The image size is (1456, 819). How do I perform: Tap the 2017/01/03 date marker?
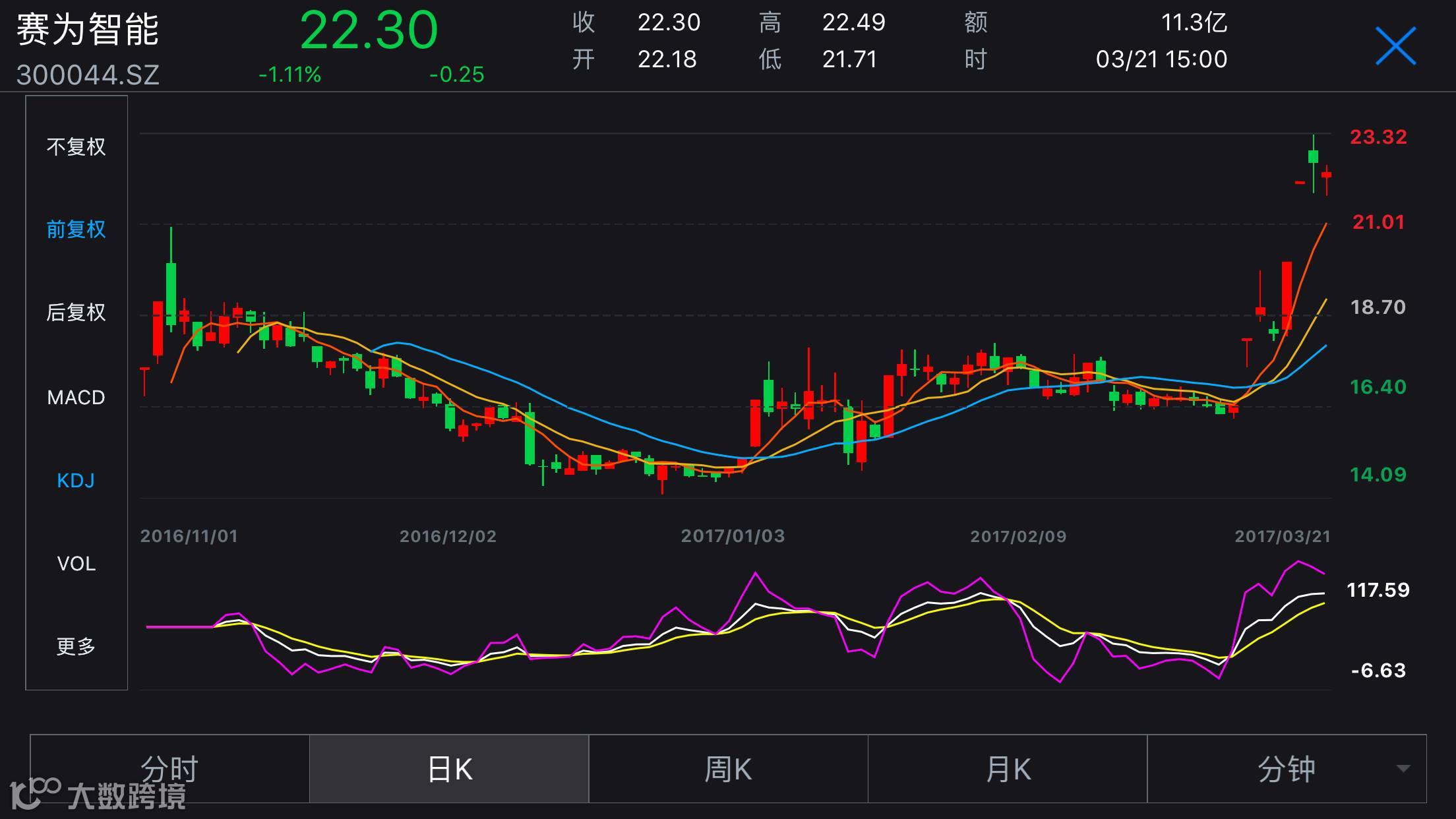733,536
